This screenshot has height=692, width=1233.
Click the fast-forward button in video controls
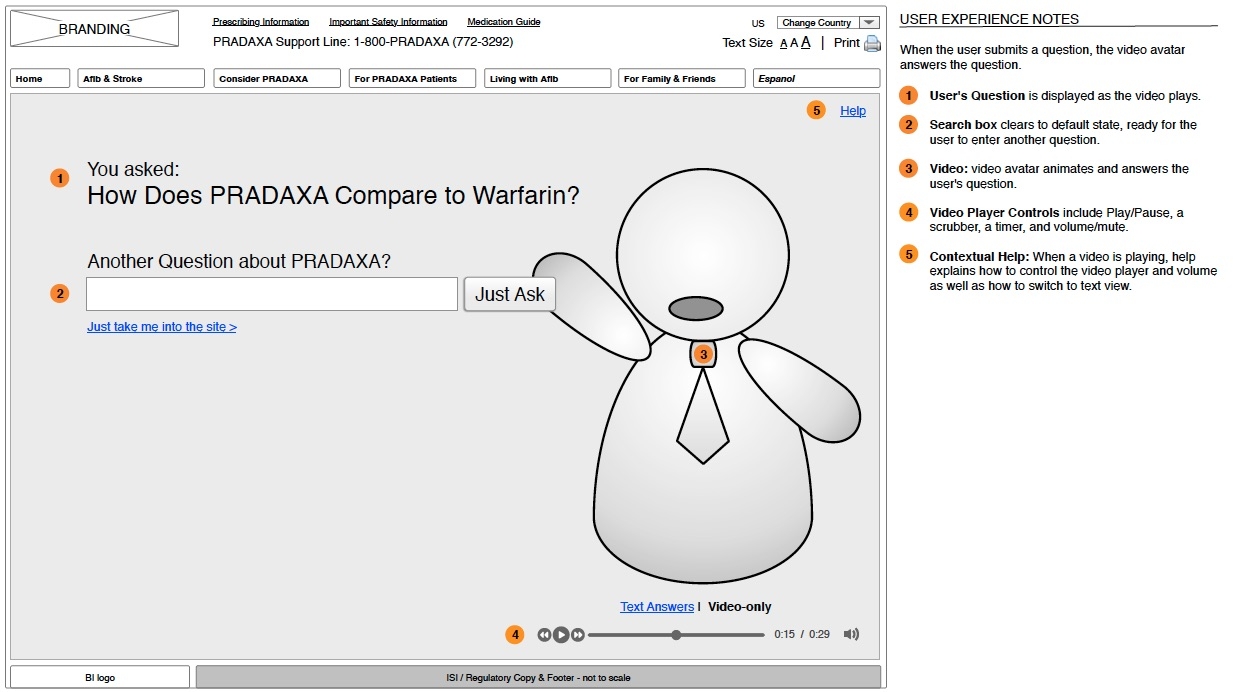pyautogui.click(x=578, y=634)
